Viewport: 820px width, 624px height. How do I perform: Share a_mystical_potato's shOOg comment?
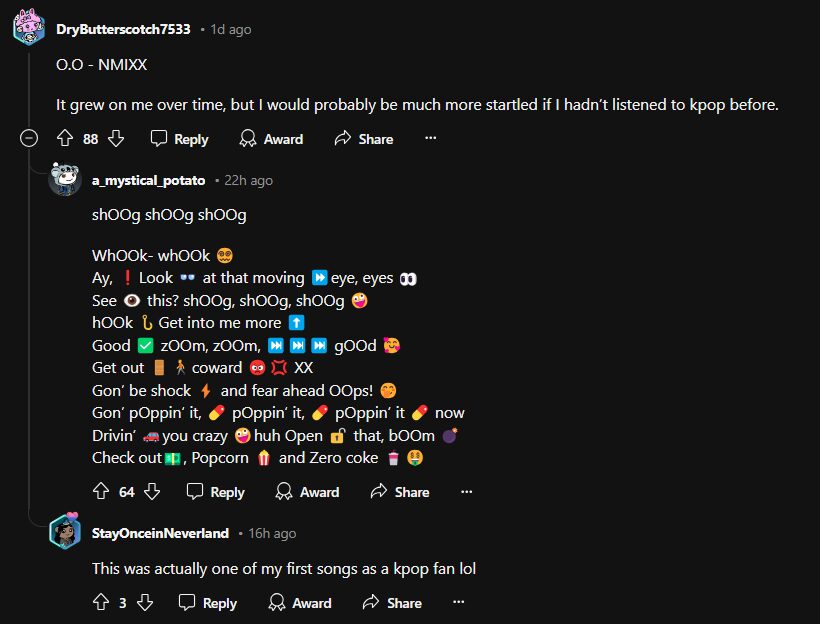(x=398, y=491)
